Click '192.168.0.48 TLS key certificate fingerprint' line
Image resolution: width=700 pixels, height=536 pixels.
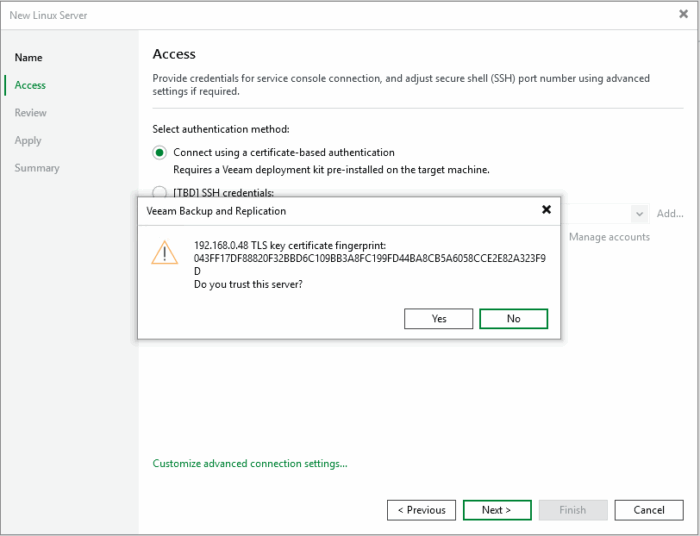(290, 245)
